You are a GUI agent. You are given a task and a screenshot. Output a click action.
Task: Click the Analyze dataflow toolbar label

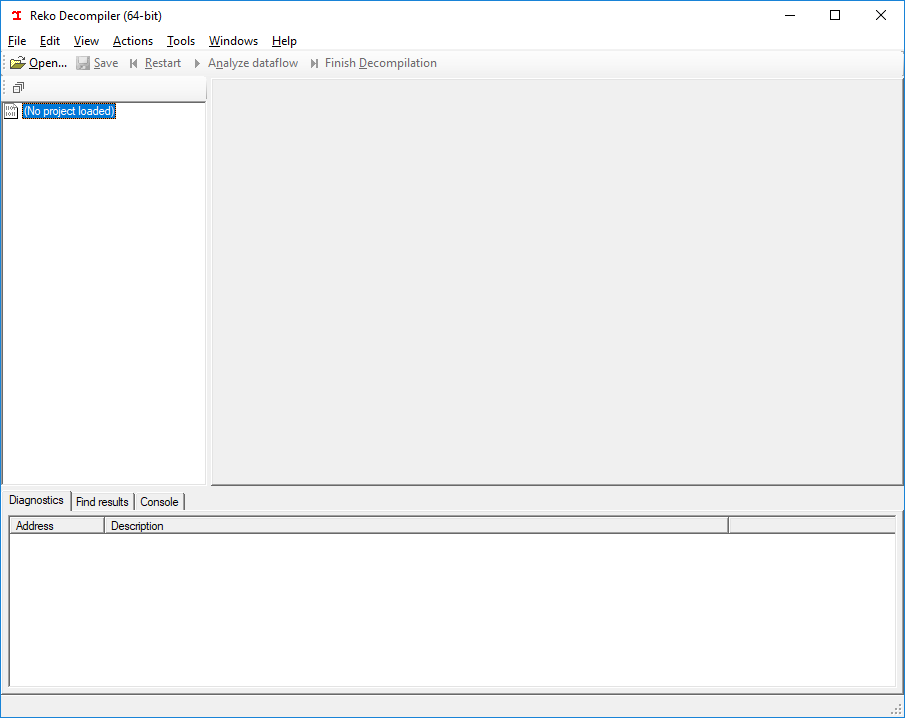click(253, 63)
